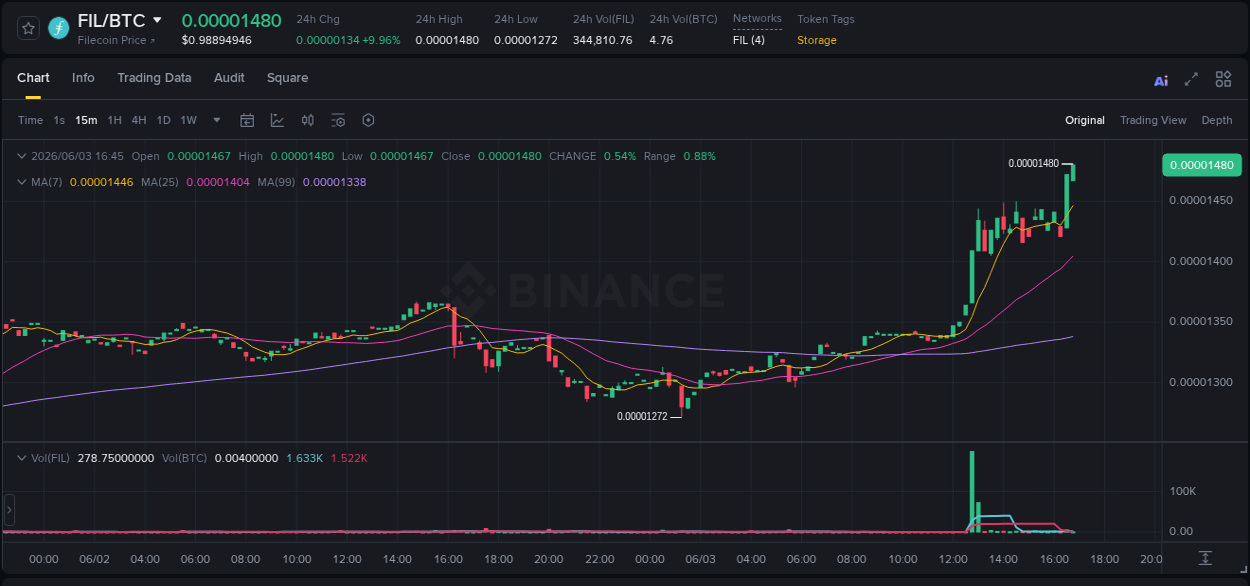Click the 24h Low value 0.00001272

[x=526, y=40]
